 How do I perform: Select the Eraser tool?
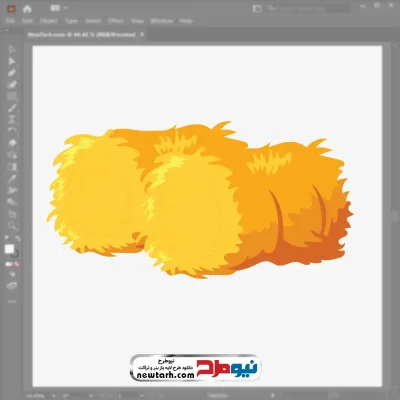point(12,143)
